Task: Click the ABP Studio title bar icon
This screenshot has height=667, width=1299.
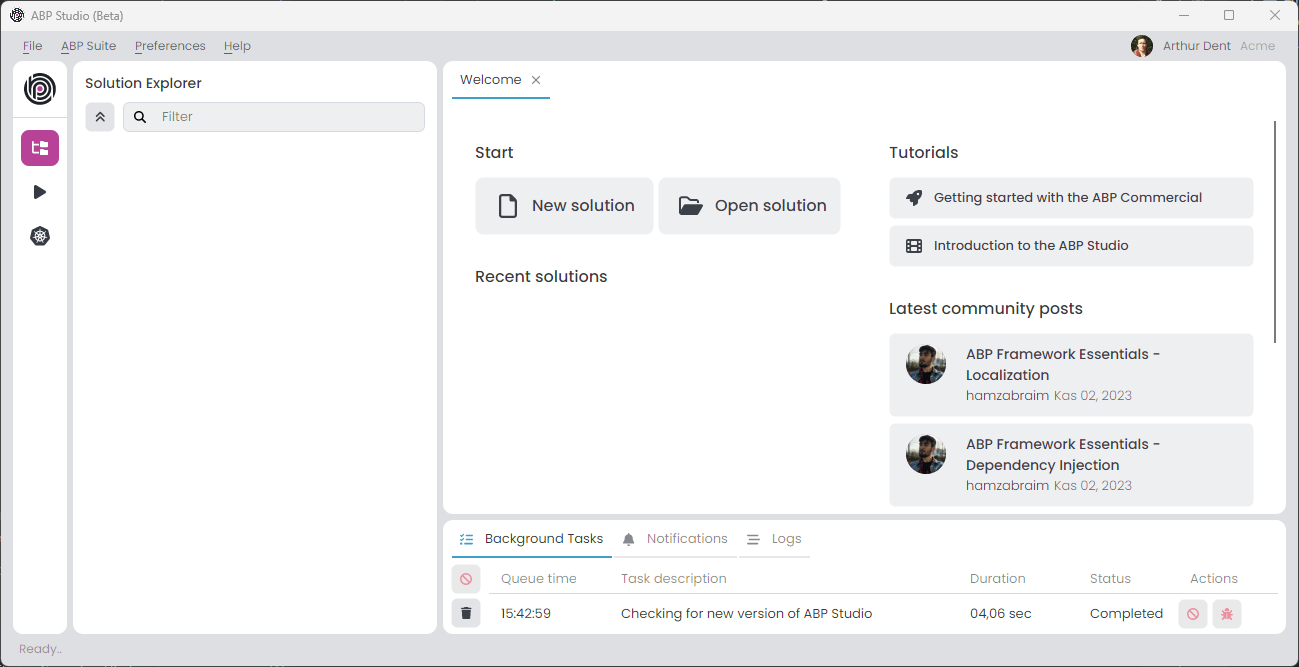Action: [17, 15]
